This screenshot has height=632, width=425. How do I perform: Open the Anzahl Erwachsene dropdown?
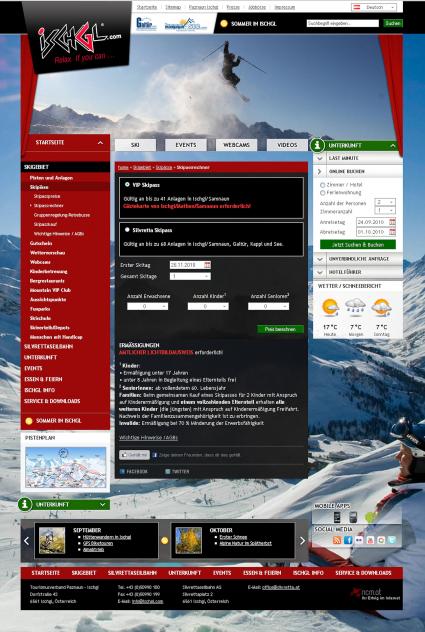click(148, 306)
